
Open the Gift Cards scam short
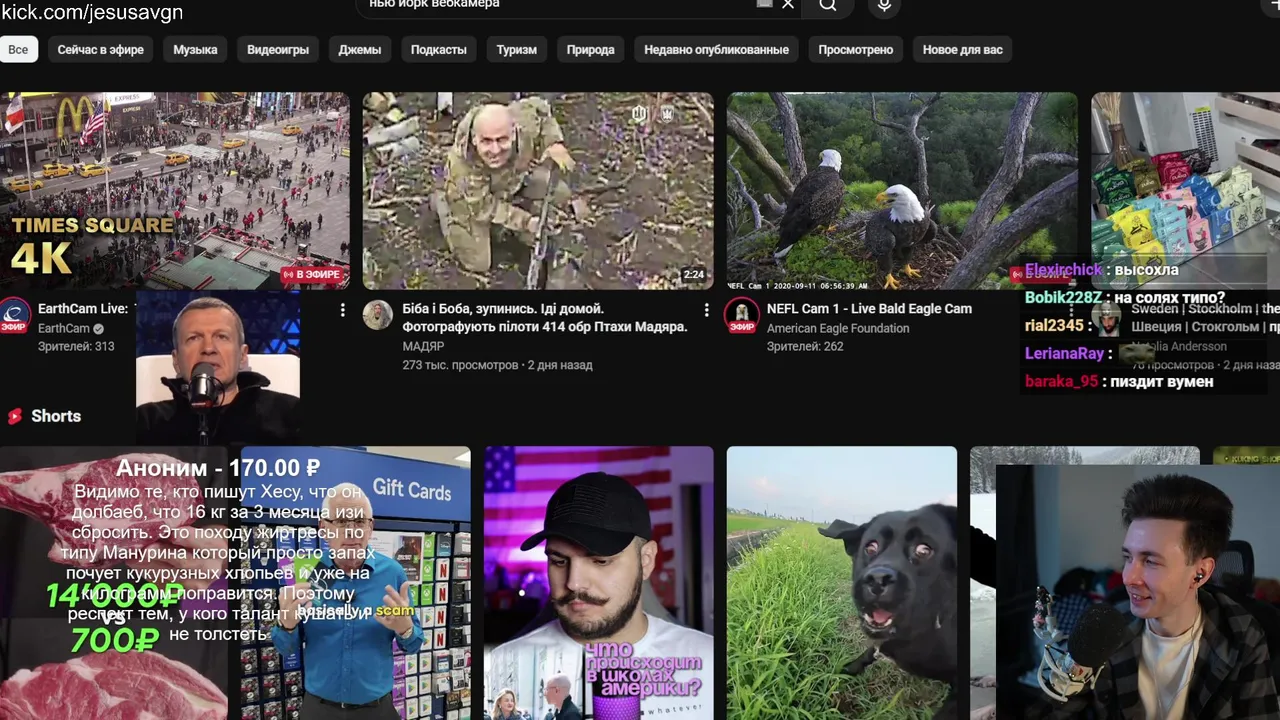(x=356, y=583)
